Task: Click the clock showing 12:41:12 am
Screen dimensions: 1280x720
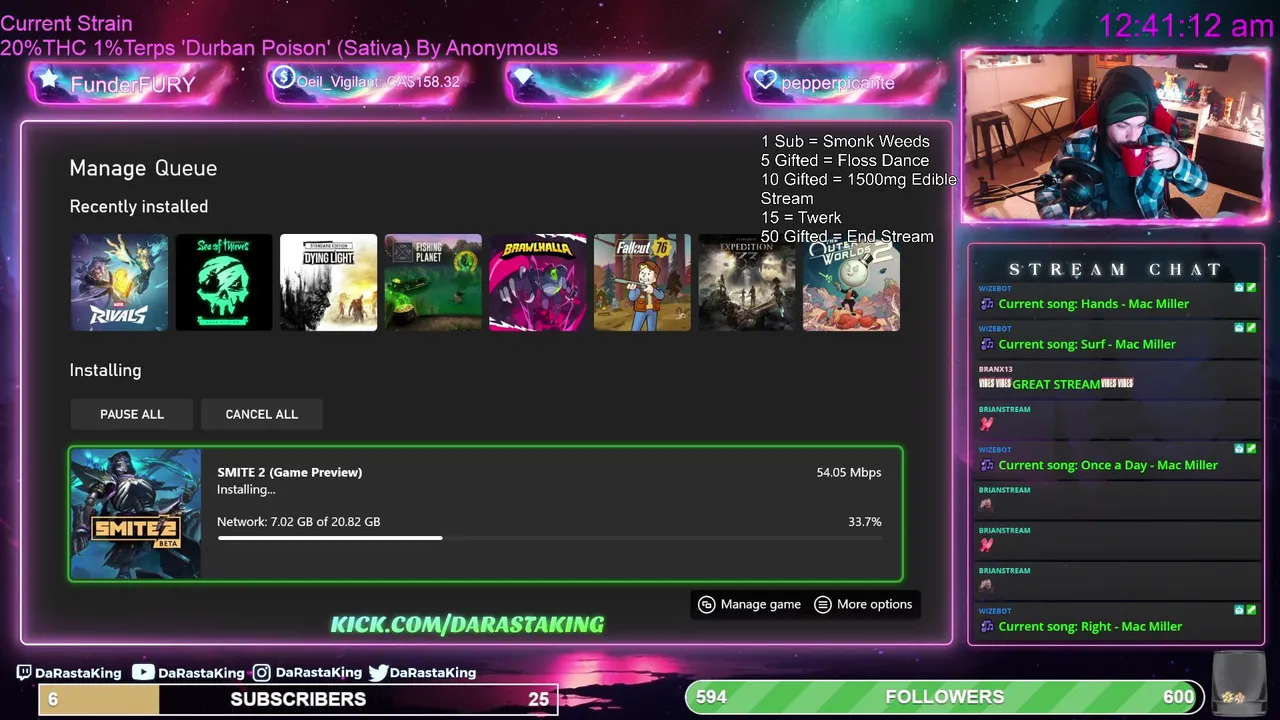Action: [1186, 25]
